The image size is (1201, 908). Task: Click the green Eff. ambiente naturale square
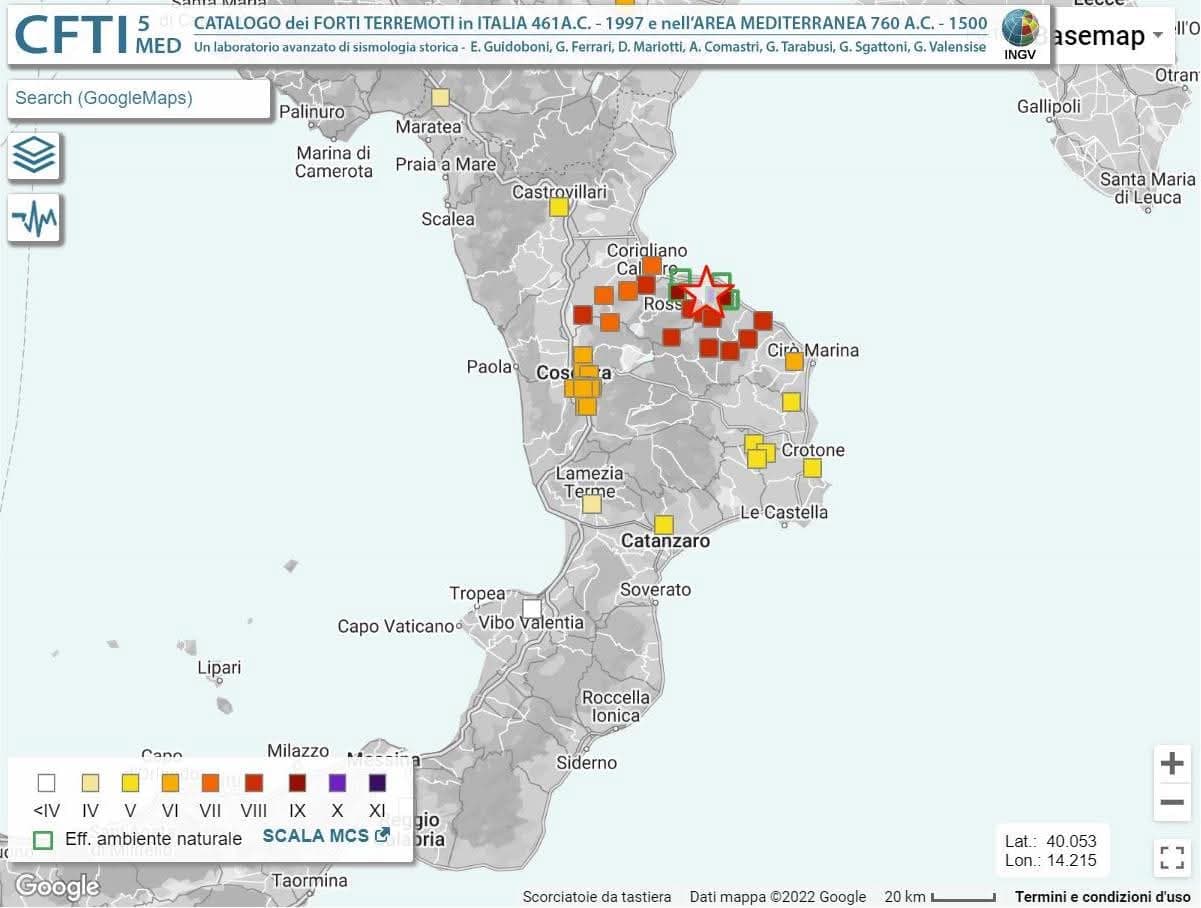pyautogui.click(x=43, y=838)
